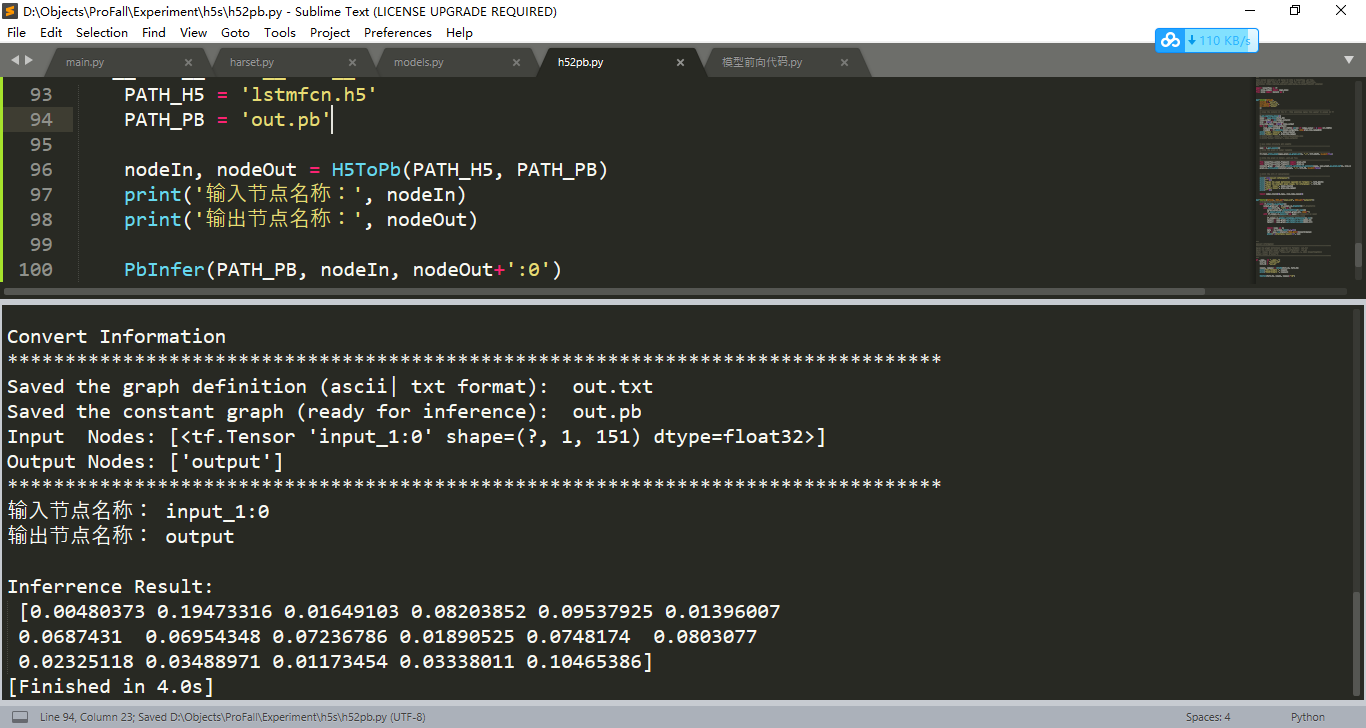Click the out.txt file name in output
This screenshot has height=728, width=1366.
click(613, 387)
